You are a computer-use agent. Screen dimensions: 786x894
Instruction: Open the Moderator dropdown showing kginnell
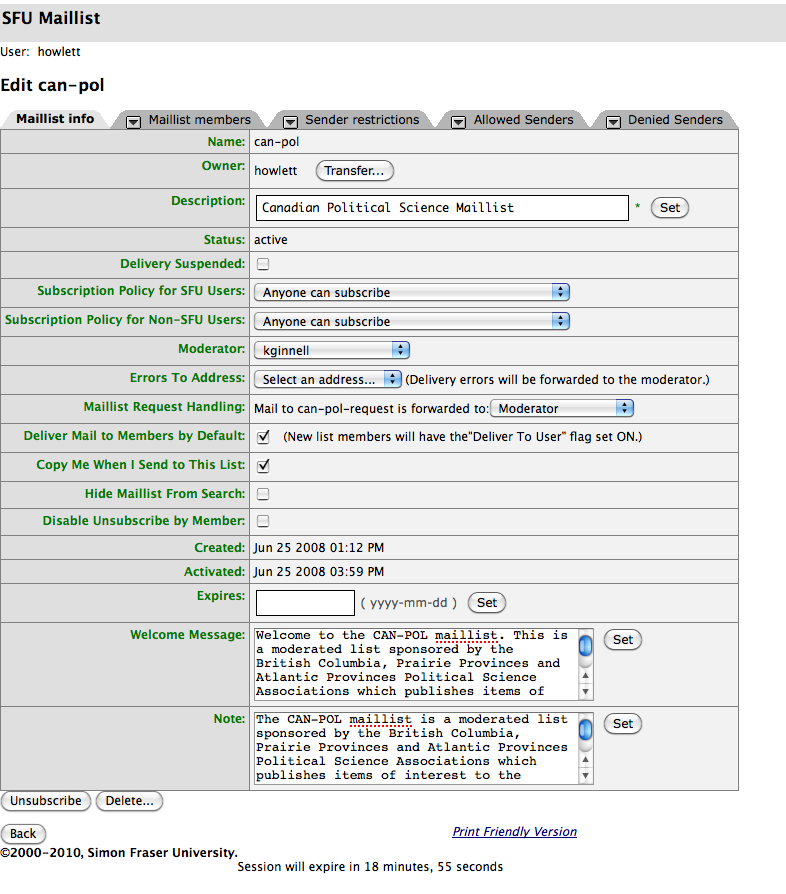click(331, 350)
